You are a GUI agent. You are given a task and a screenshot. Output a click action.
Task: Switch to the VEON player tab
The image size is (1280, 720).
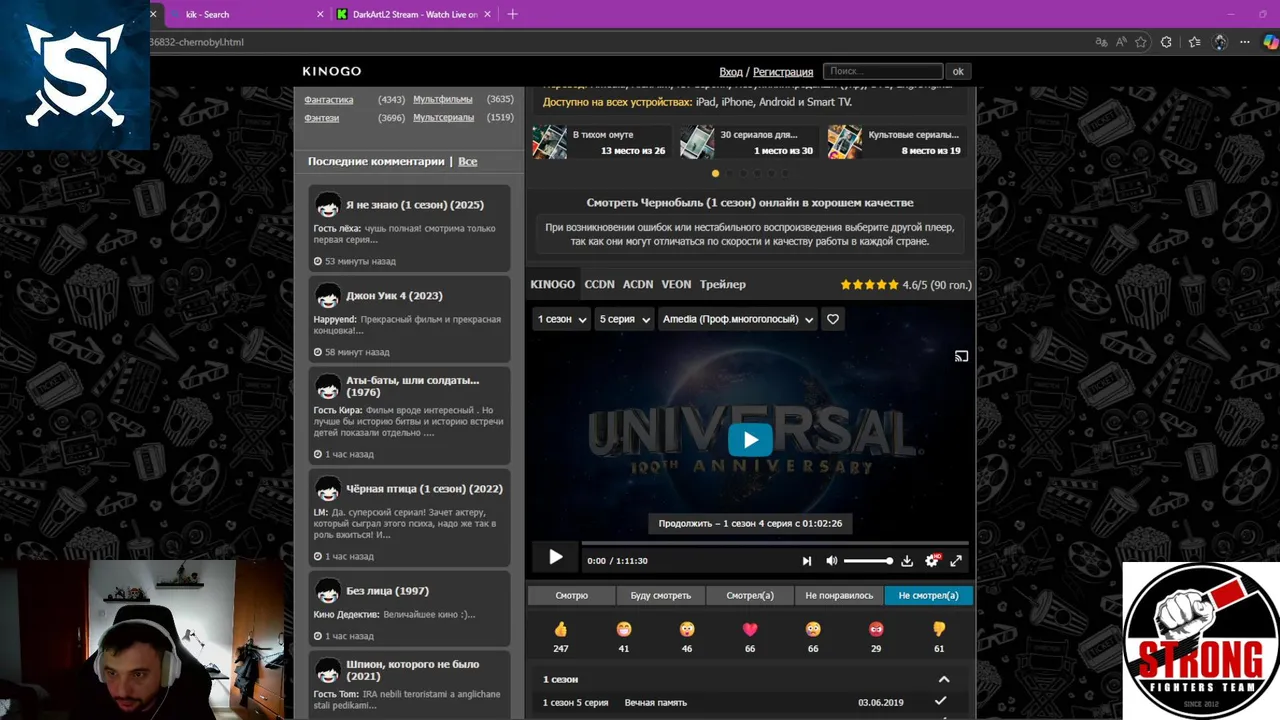click(x=676, y=284)
